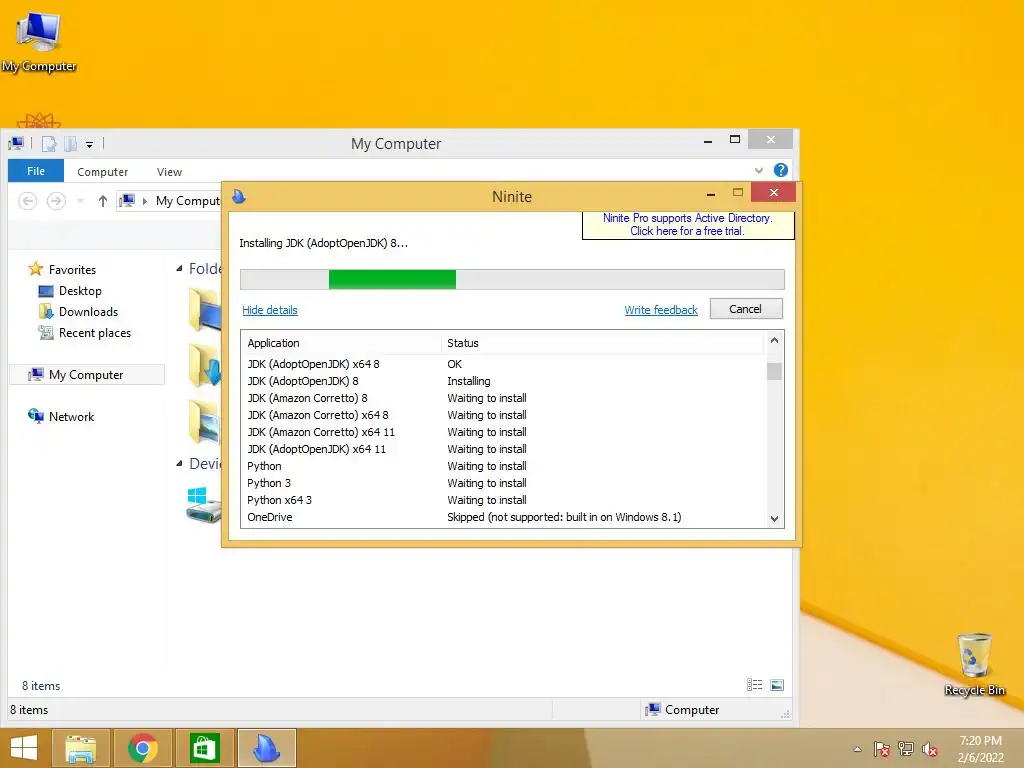Switch to details view icon in explorer

(x=755, y=684)
